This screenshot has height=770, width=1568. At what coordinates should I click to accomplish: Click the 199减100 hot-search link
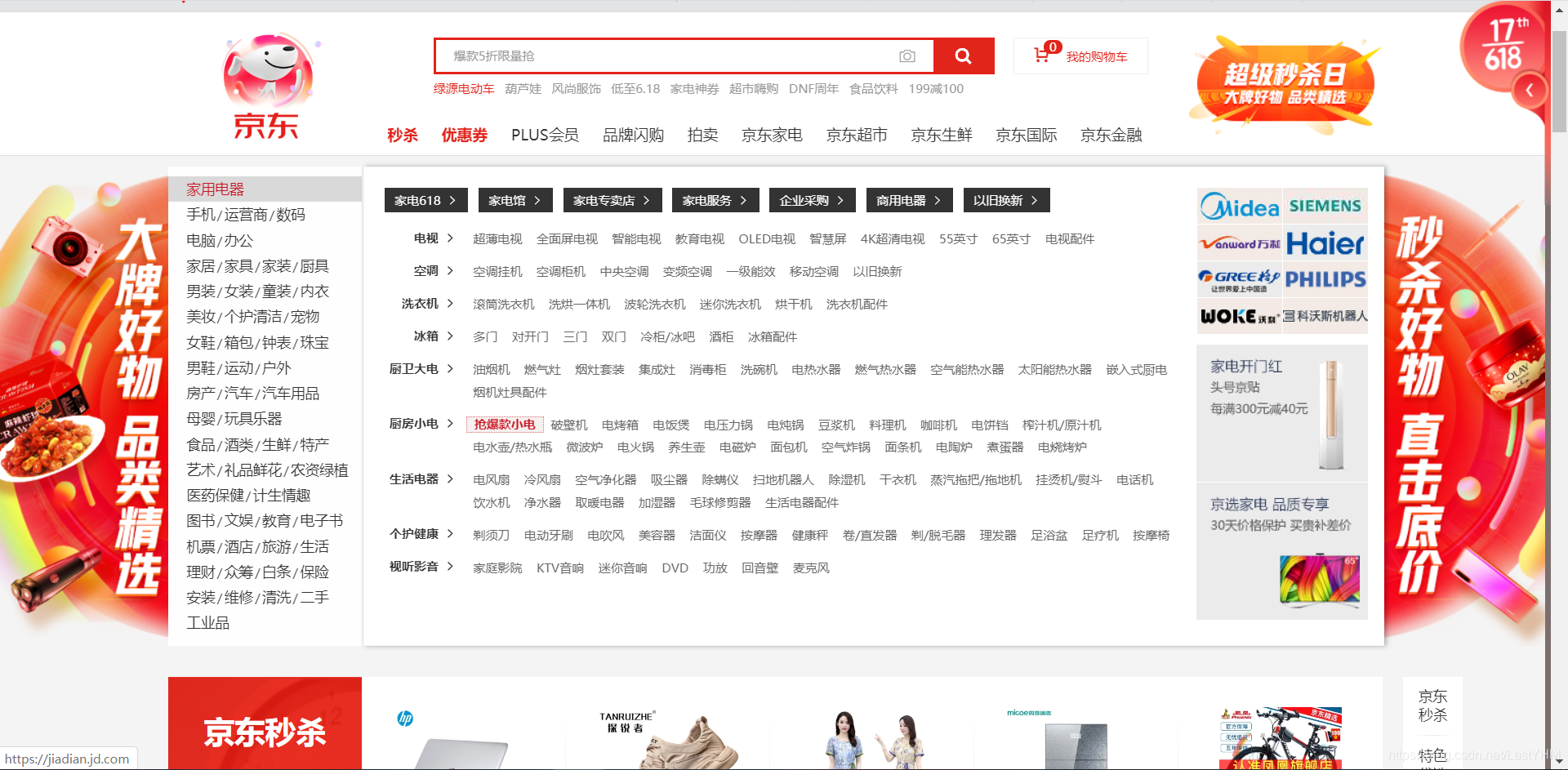pyautogui.click(x=936, y=89)
